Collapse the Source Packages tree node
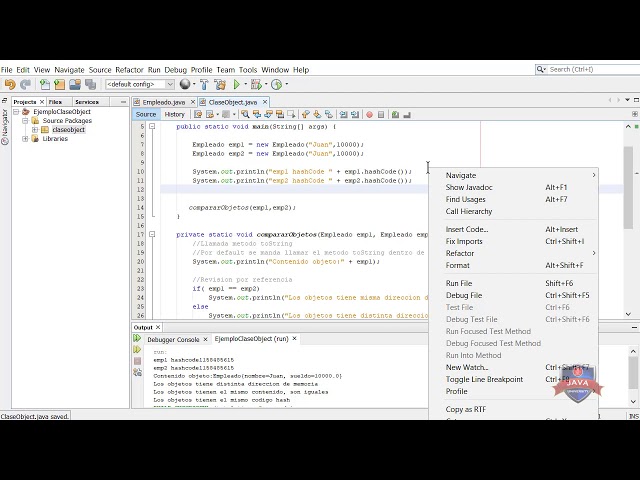 (x=25, y=121)
